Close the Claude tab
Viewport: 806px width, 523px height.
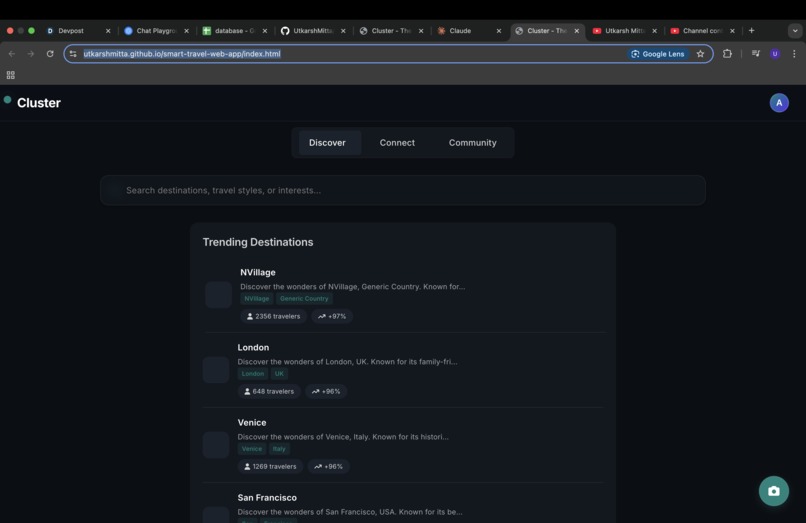499,31
